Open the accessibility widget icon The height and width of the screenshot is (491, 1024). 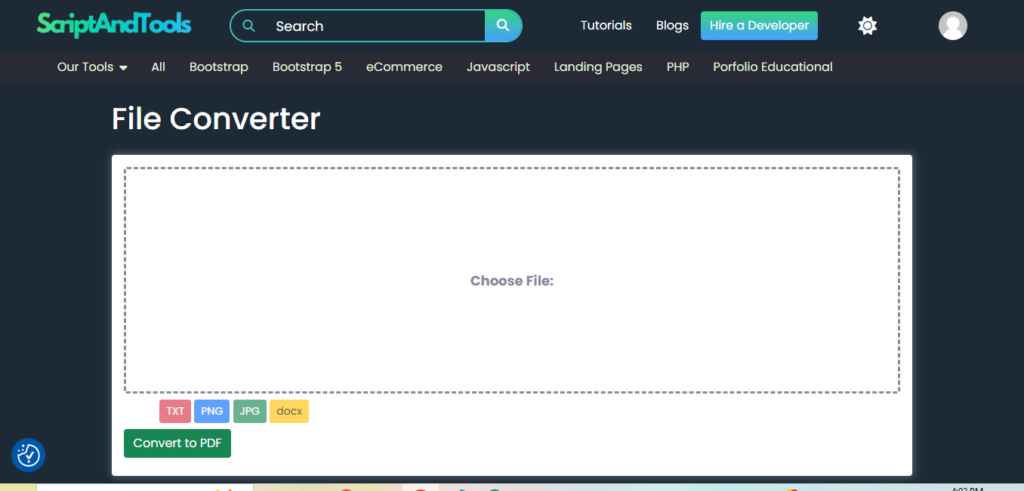[x=28, y=455]
